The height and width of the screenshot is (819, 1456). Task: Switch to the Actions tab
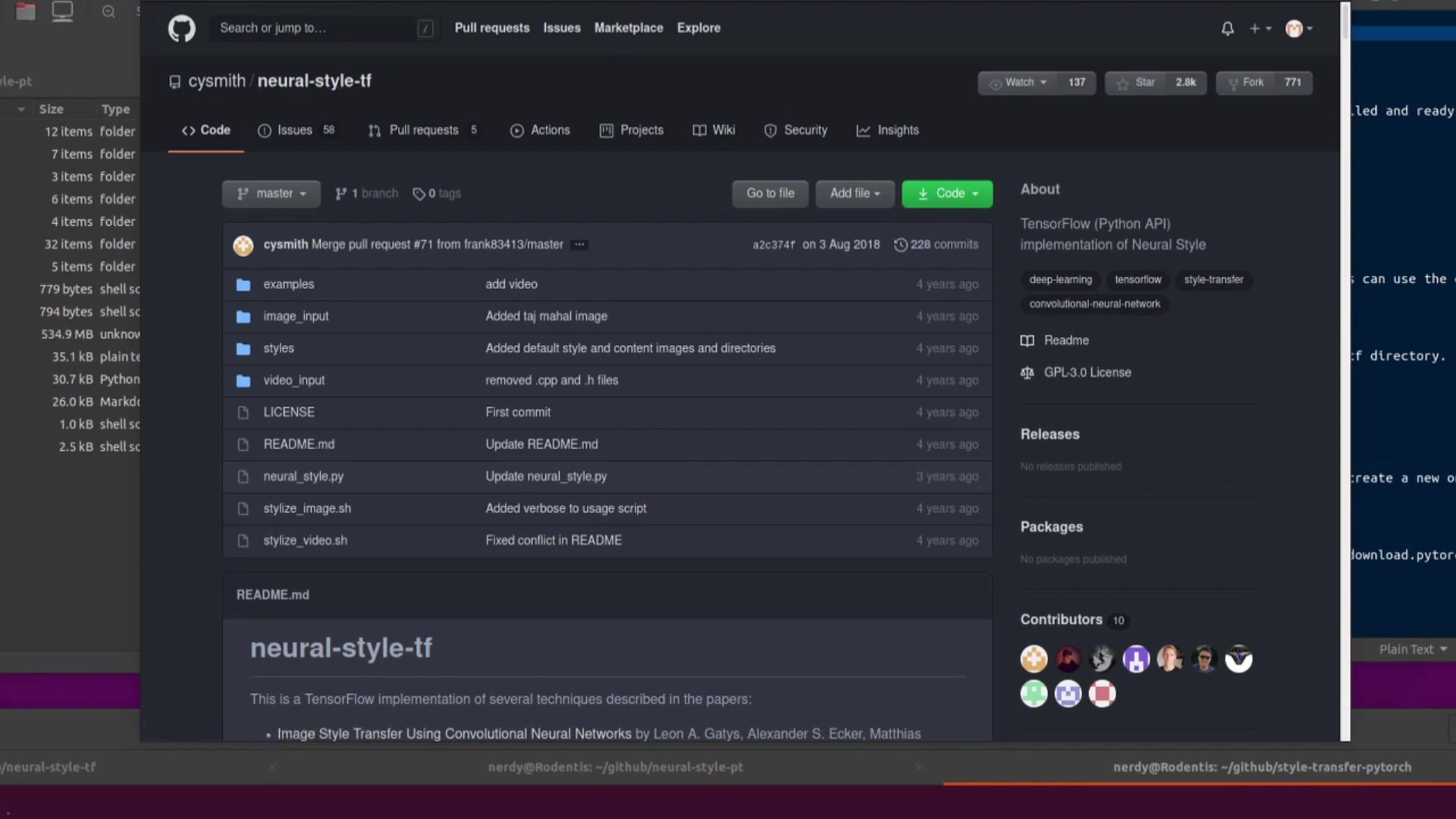pyautogui.click(x=540, y=130)
